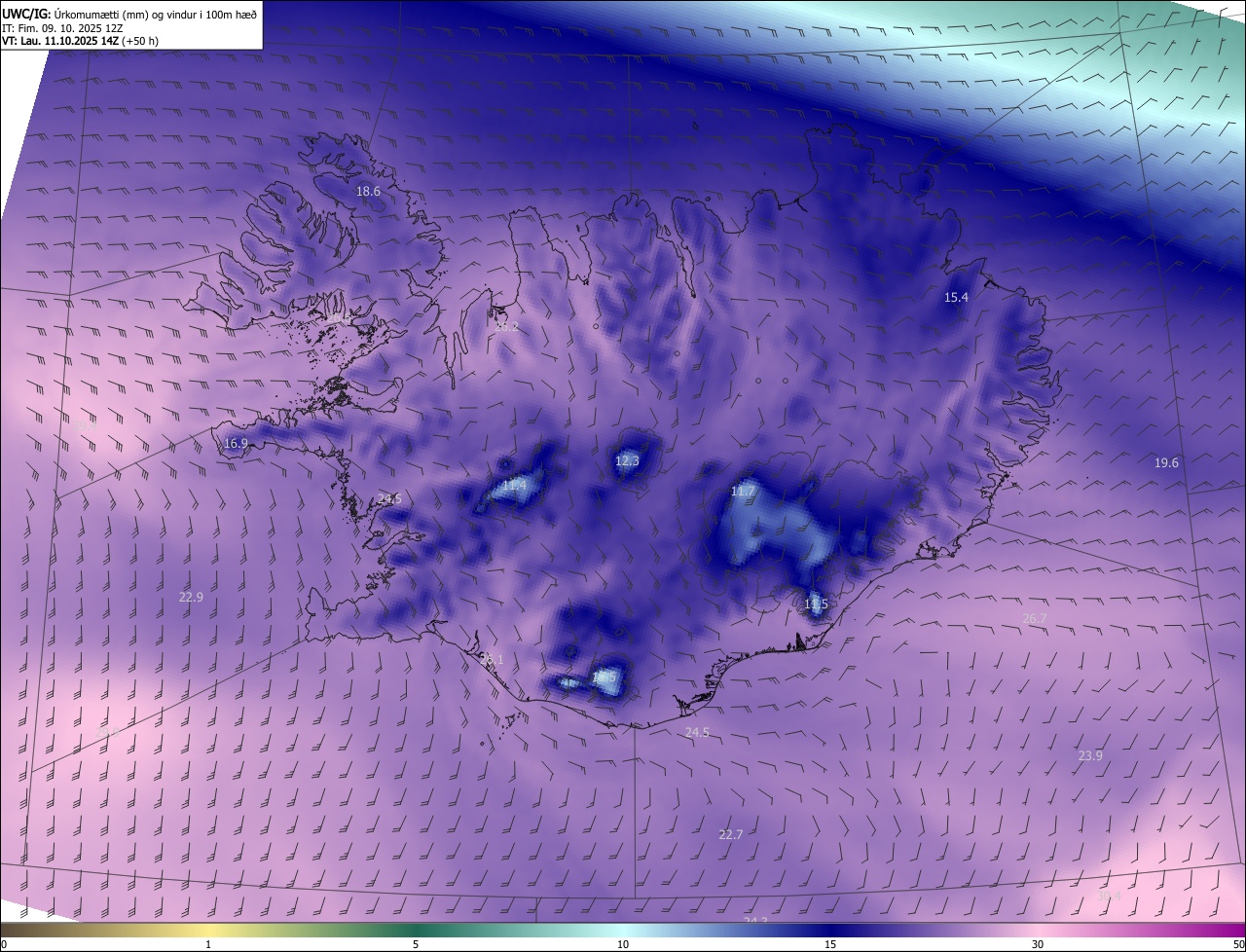The image size is (1246, 952).
Task: Click the 12.3 value label on the map
Action: (x=627, y=460)
